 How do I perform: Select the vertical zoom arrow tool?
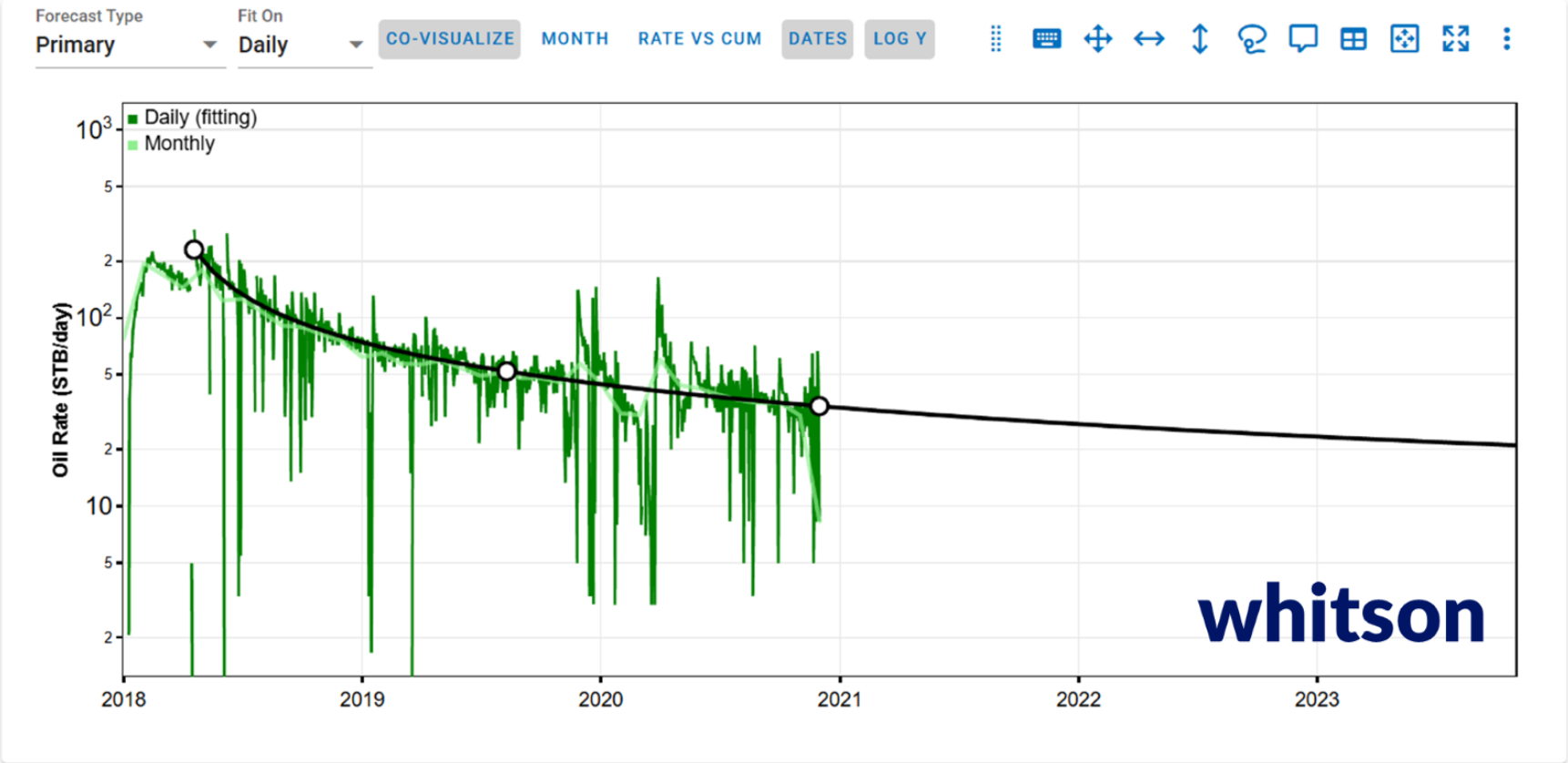click(x=1200, y=39)
